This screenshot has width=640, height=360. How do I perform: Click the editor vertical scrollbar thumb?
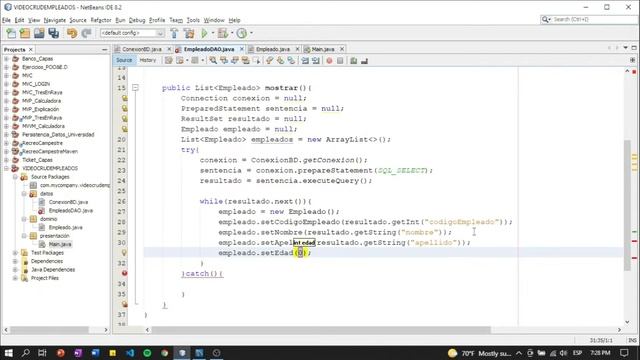click(627, 205)
